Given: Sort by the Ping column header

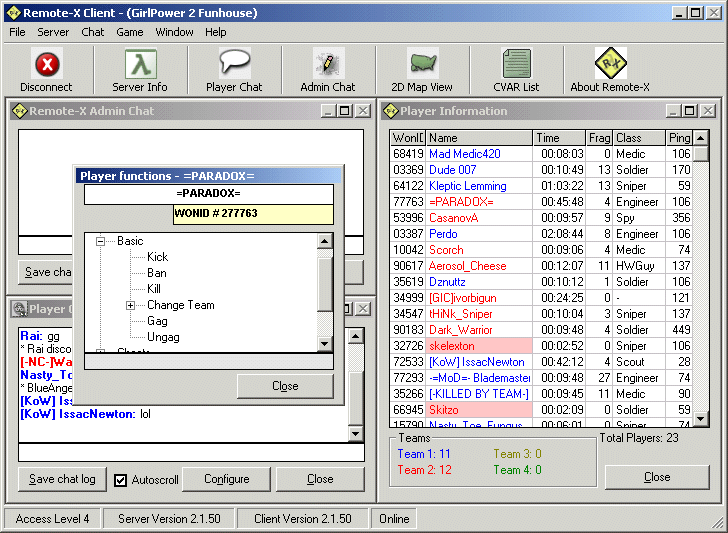Looking at the screenshot, I should tap(679, 138).
